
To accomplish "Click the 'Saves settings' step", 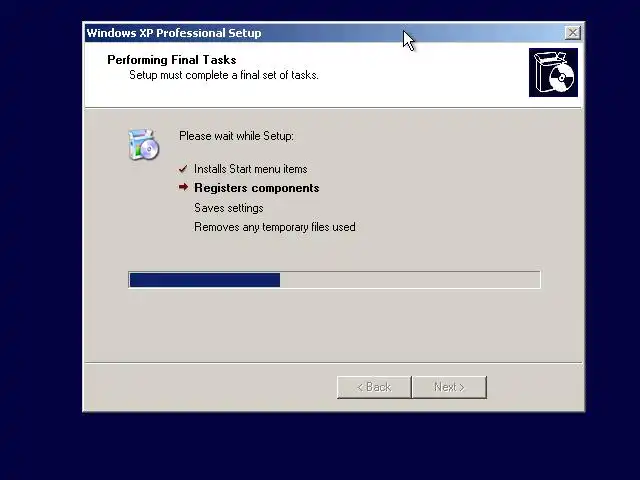I will (x=229, y=208).
